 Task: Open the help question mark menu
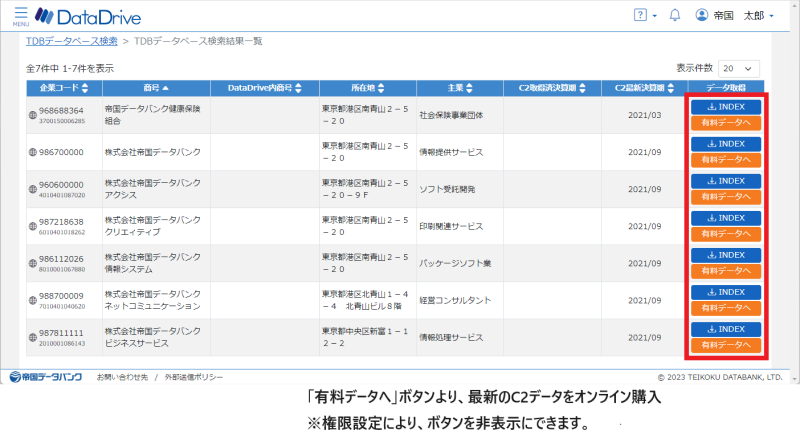[x=645, y=15]
